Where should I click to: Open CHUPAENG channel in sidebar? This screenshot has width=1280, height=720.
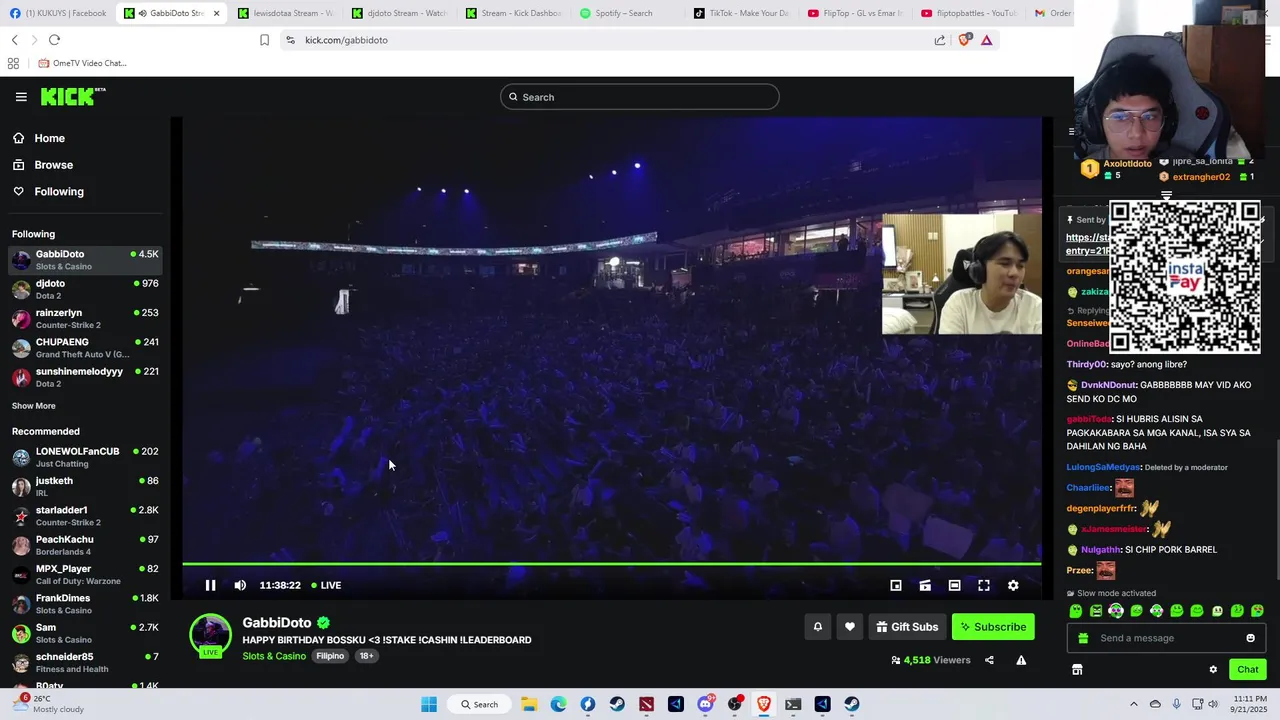[85, 347]
